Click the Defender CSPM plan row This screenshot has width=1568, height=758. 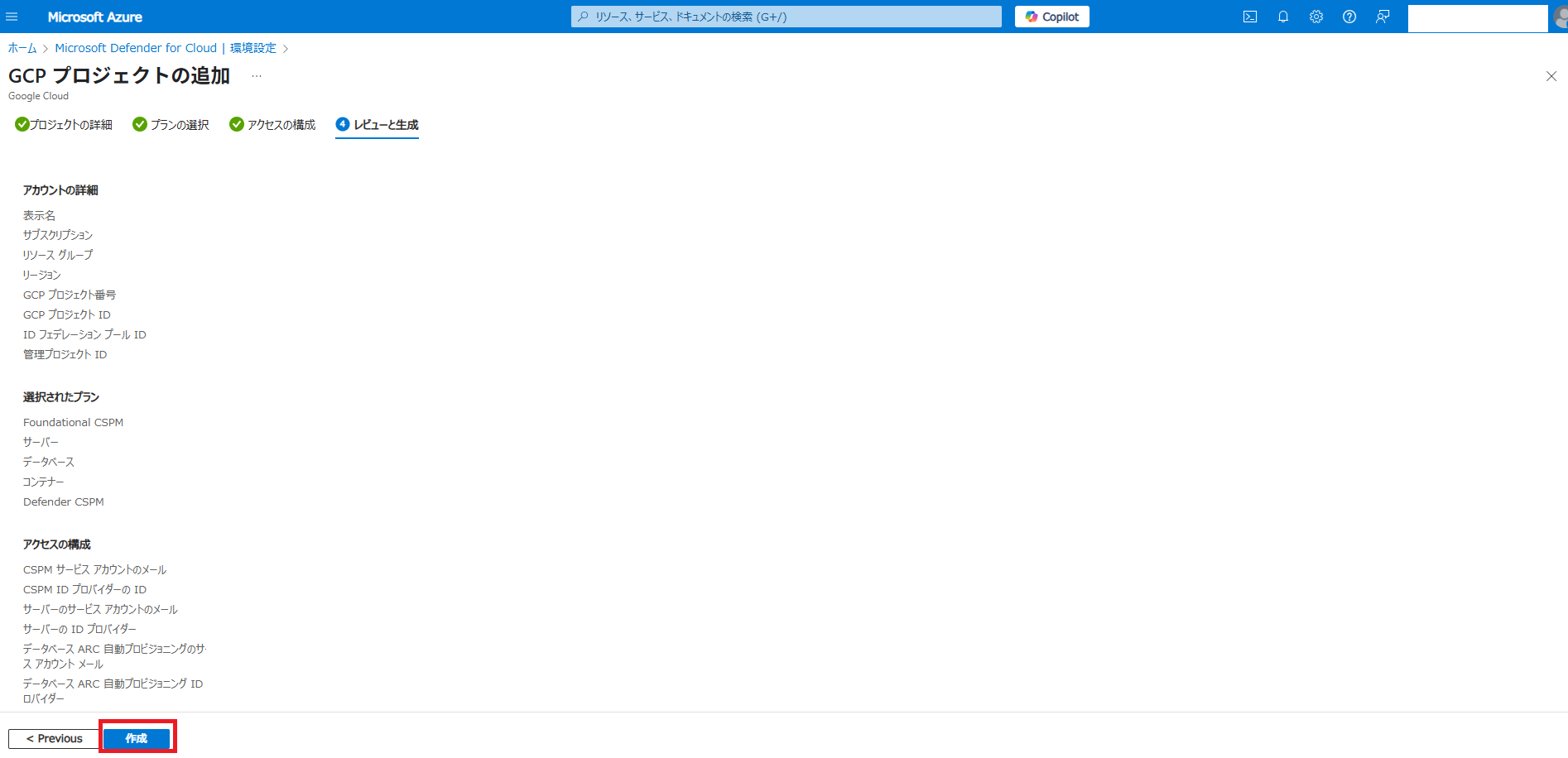coord(64,501)
